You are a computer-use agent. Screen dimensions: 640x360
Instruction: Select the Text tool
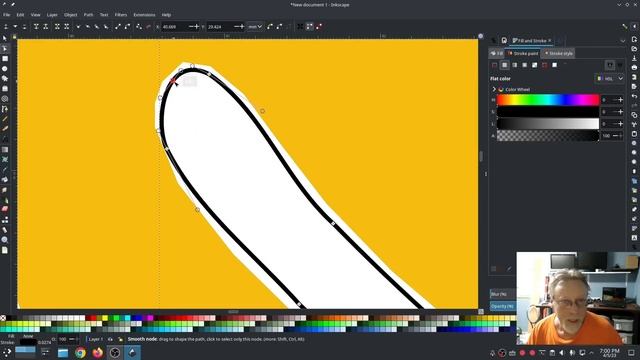(4, 139)
